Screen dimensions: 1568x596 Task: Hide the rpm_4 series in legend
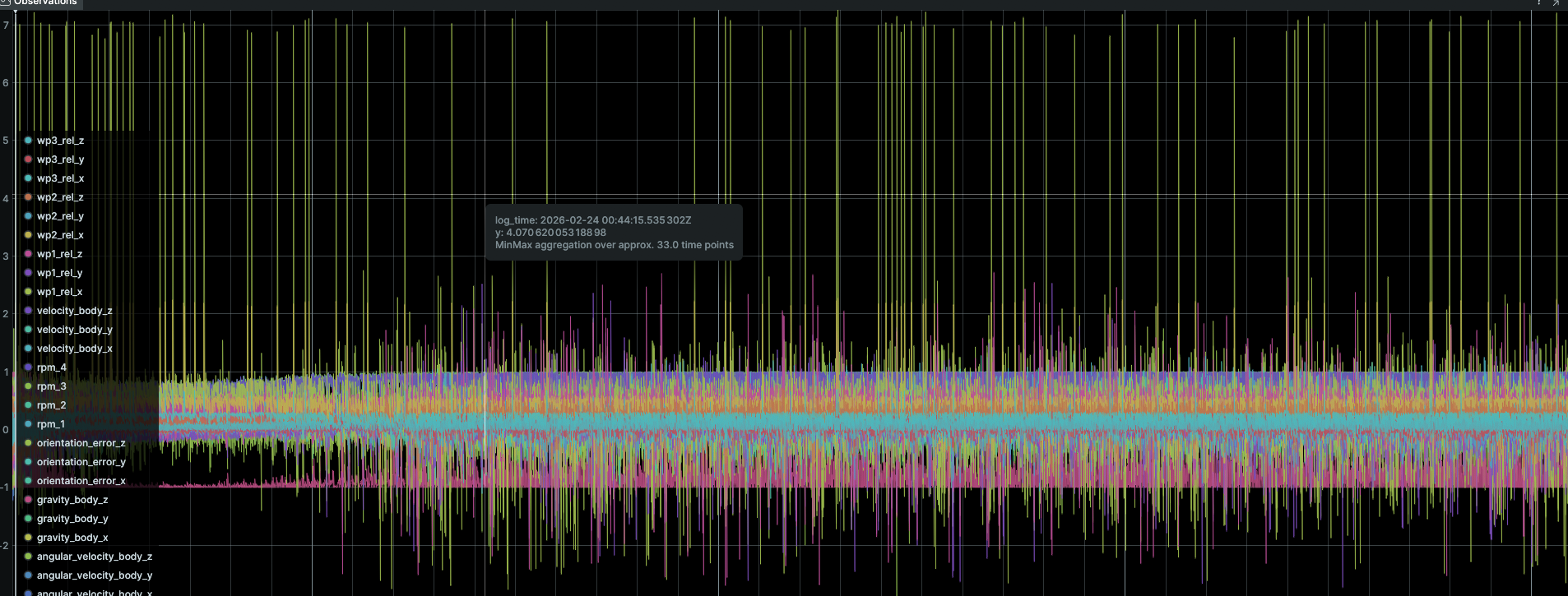coord(51,367)
